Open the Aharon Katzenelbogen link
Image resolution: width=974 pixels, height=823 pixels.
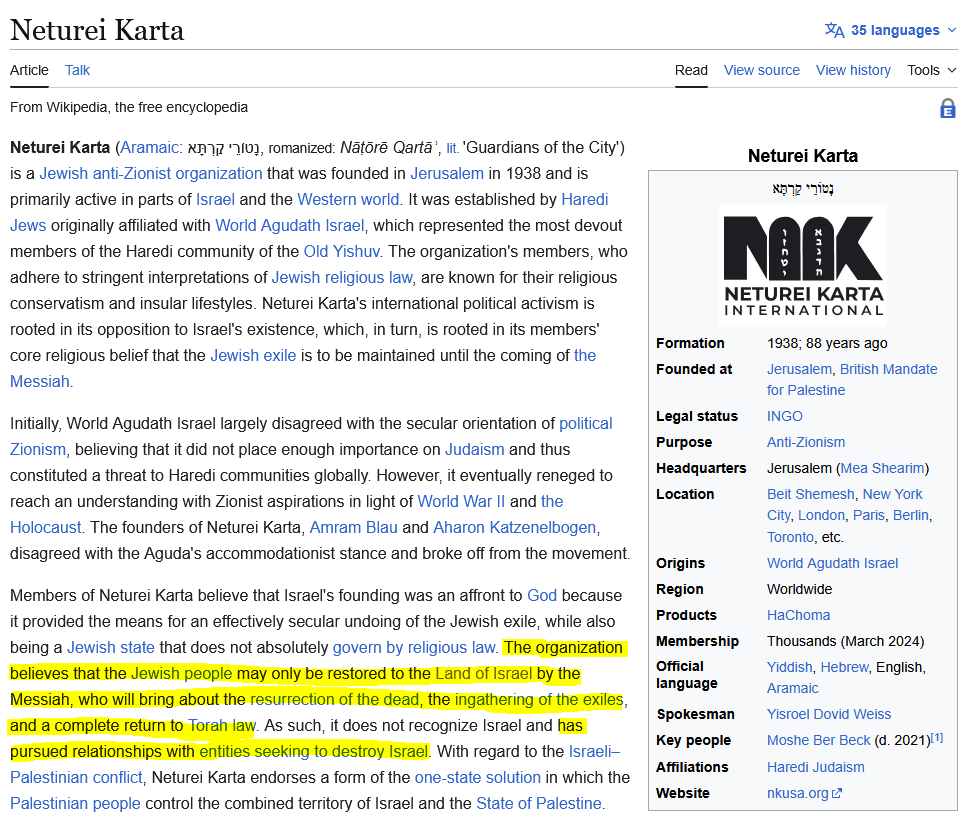(x=514, y=527)
